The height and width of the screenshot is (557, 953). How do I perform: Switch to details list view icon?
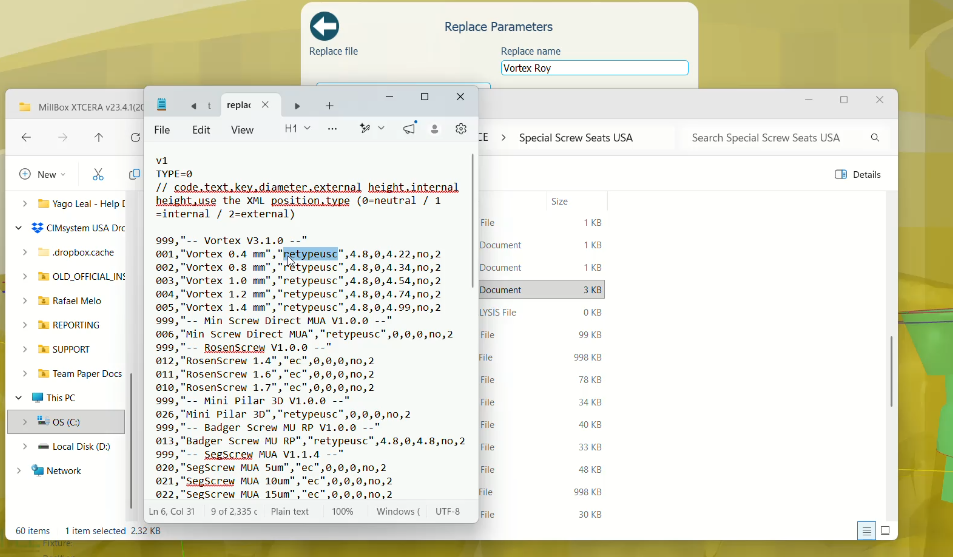point(866,530)
